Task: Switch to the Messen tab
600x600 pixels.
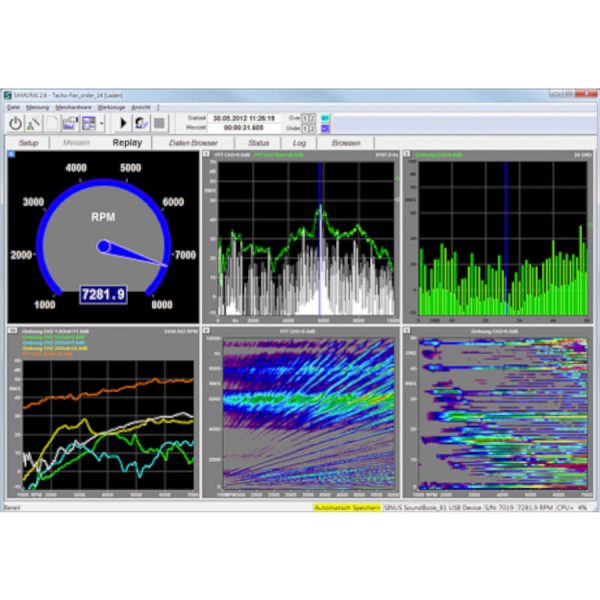Action: click(76, 143)
